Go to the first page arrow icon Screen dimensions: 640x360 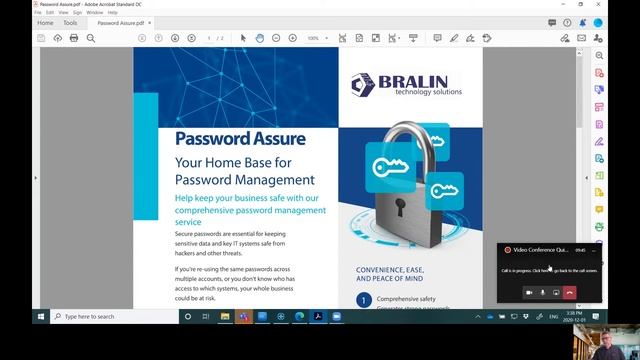142,38
